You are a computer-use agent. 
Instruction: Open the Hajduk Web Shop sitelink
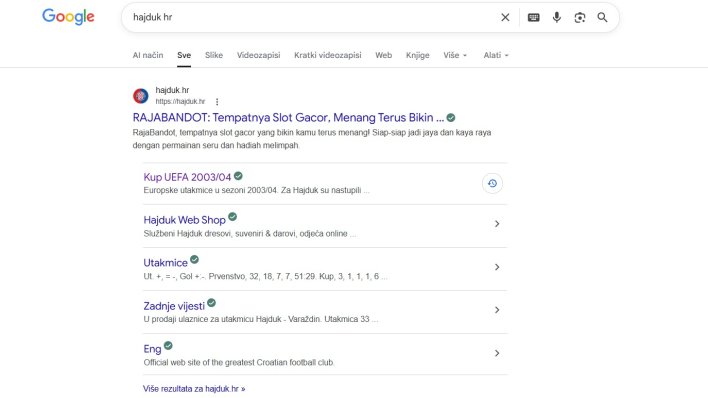pos(184,220)
